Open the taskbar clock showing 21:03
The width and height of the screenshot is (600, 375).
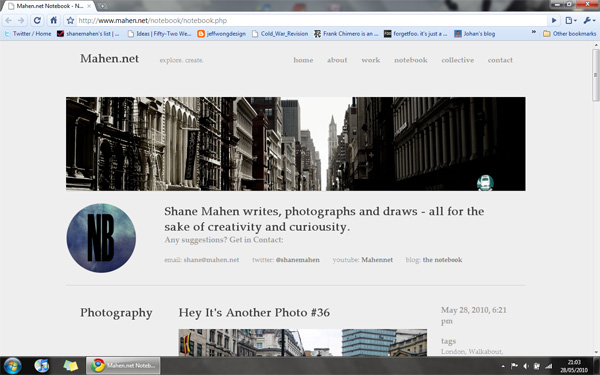pos(574,366)
